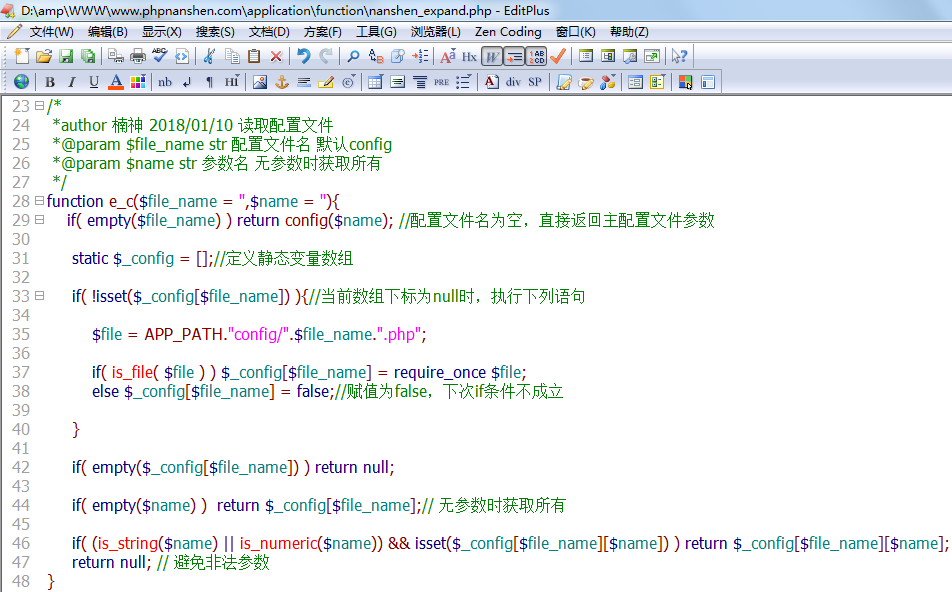The image size is (952, 592).
Task: Open the 窗口(K) menu
Action: 576,32
